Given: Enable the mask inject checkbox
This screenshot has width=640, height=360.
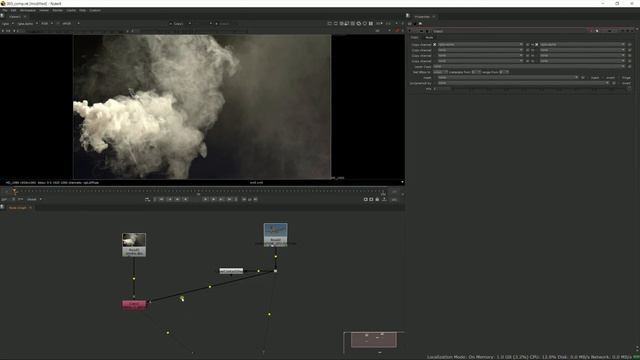Looking at the screenshot, I should (589, 78).
